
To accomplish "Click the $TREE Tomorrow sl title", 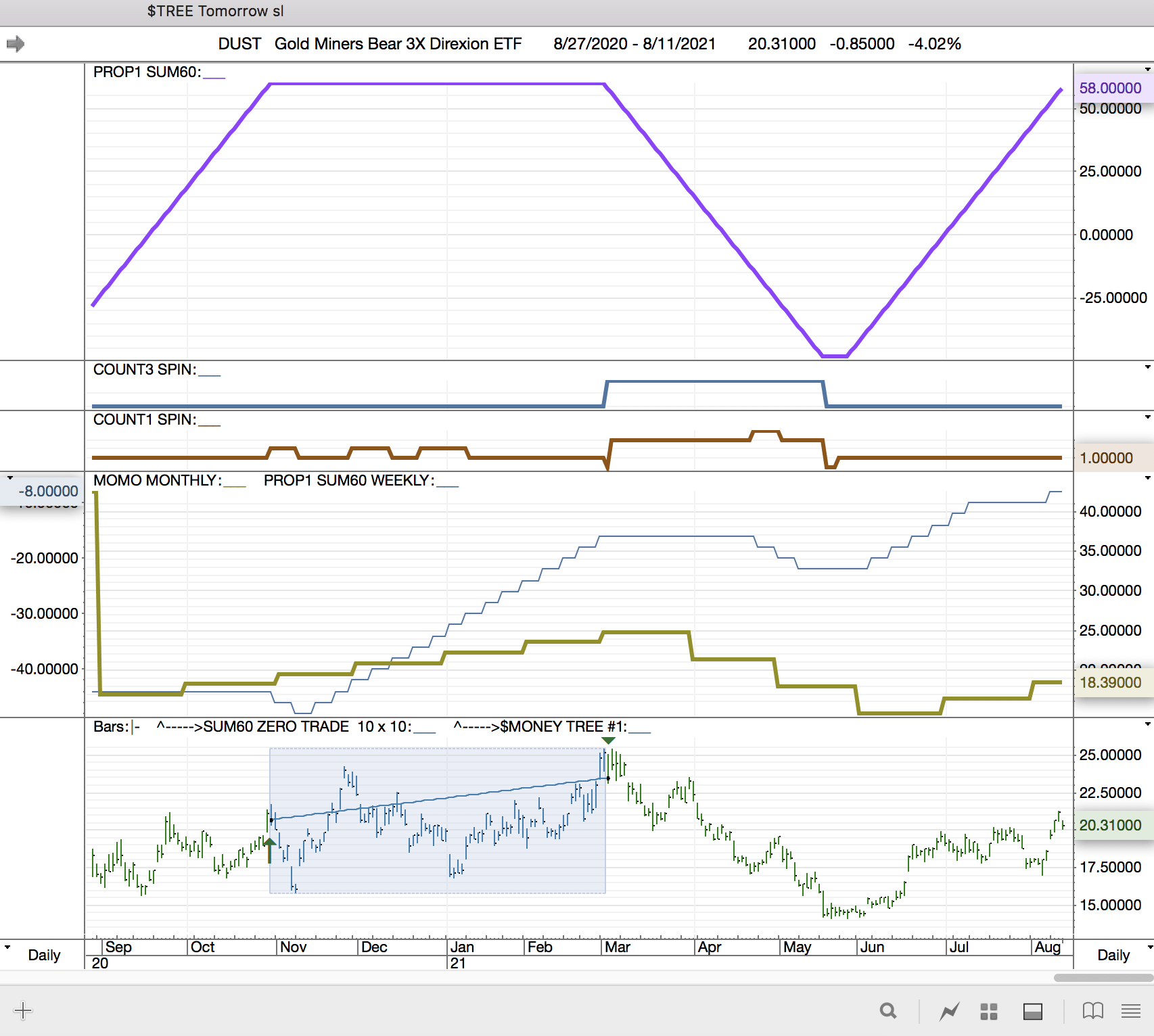I will click(x=216, y=11).
